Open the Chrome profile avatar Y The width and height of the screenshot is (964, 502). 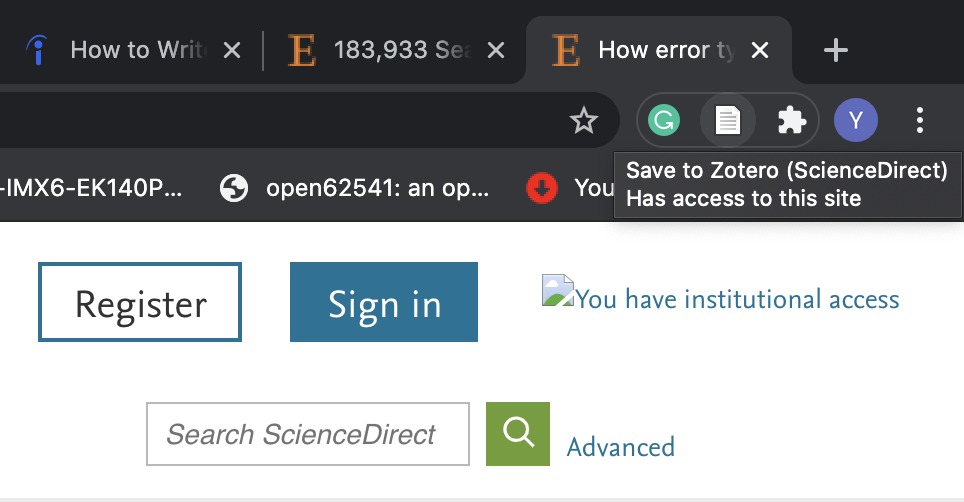pyautogui.click(x=856, y=121)
